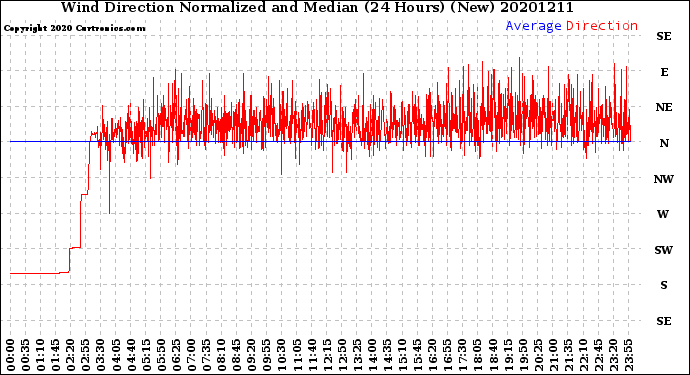Select the "01:10" time label
The width and height of the screenshot is (690, 375).
click(40, 355)
